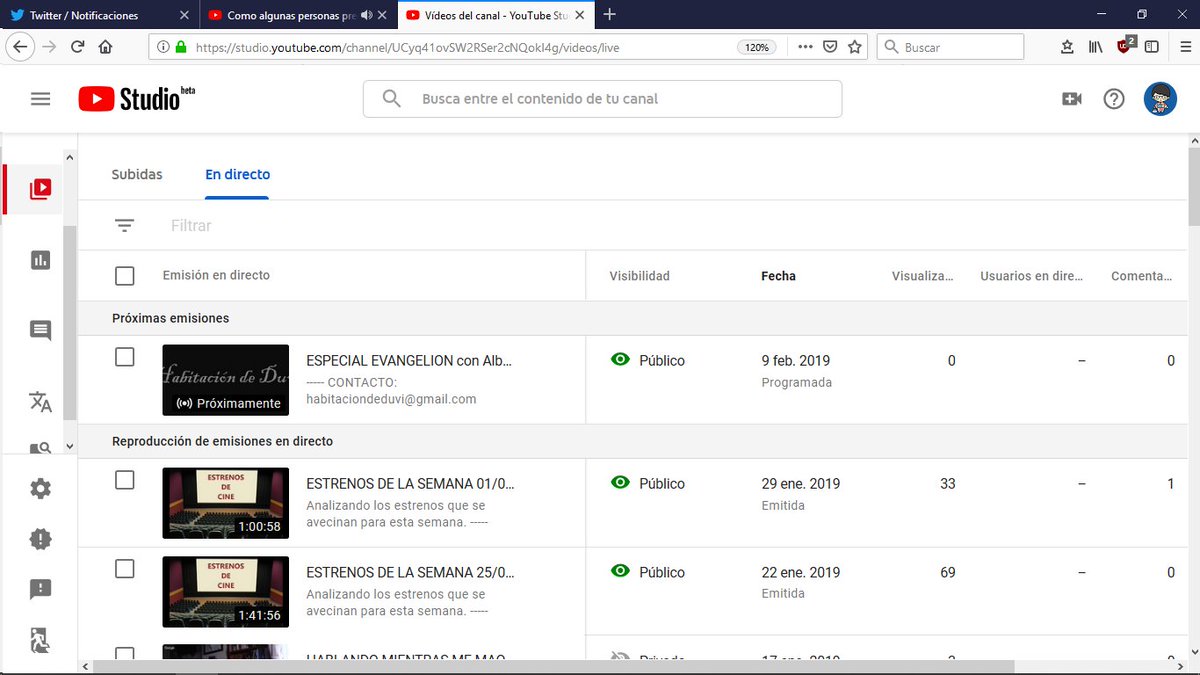Open Comments icon in the left sidebar

40,331
